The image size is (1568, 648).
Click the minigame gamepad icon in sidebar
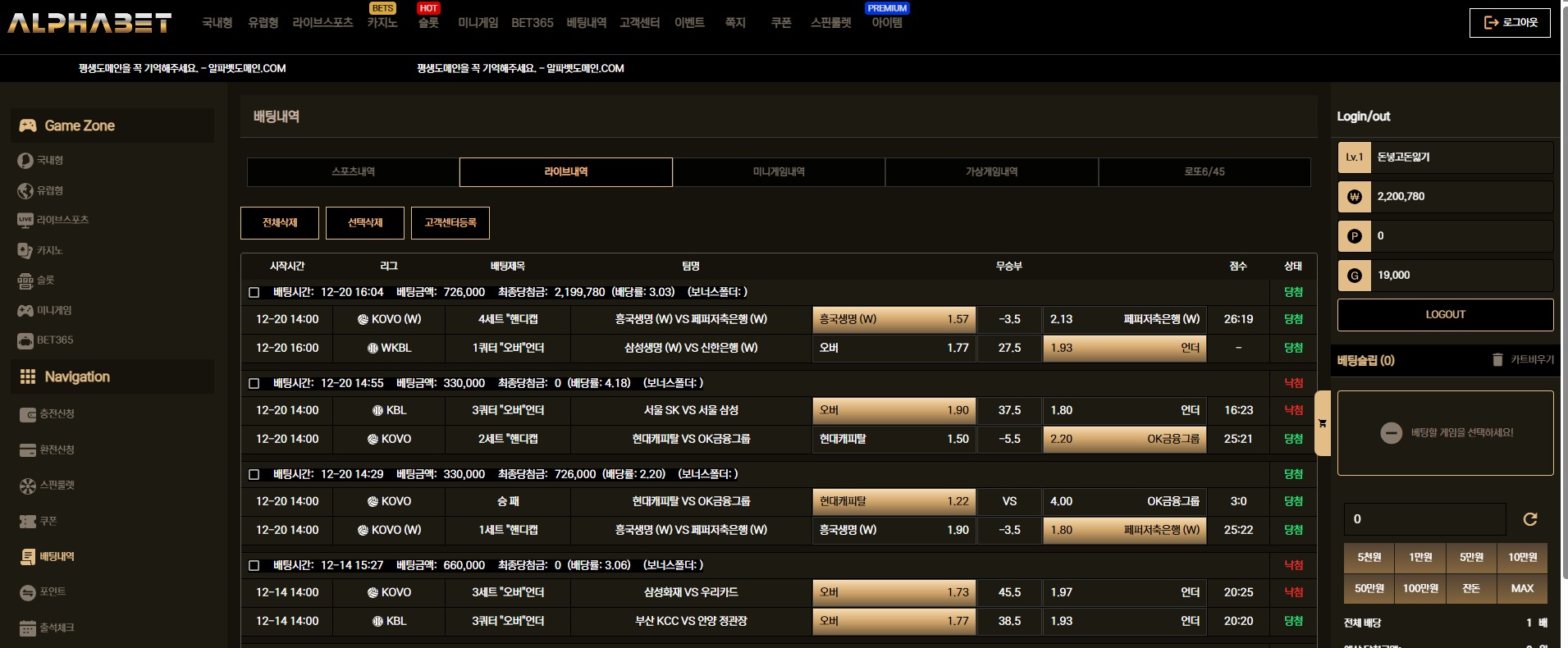pos(25,311)
